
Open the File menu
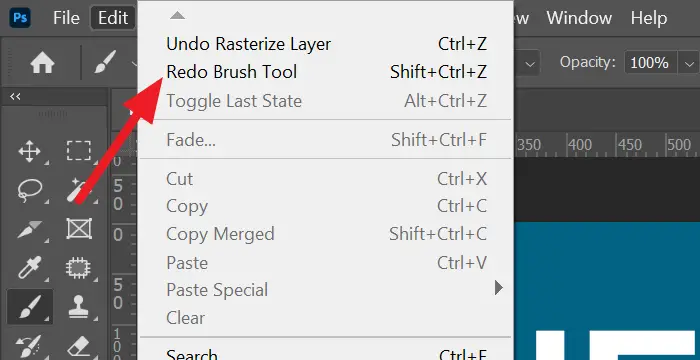(66, 18)
